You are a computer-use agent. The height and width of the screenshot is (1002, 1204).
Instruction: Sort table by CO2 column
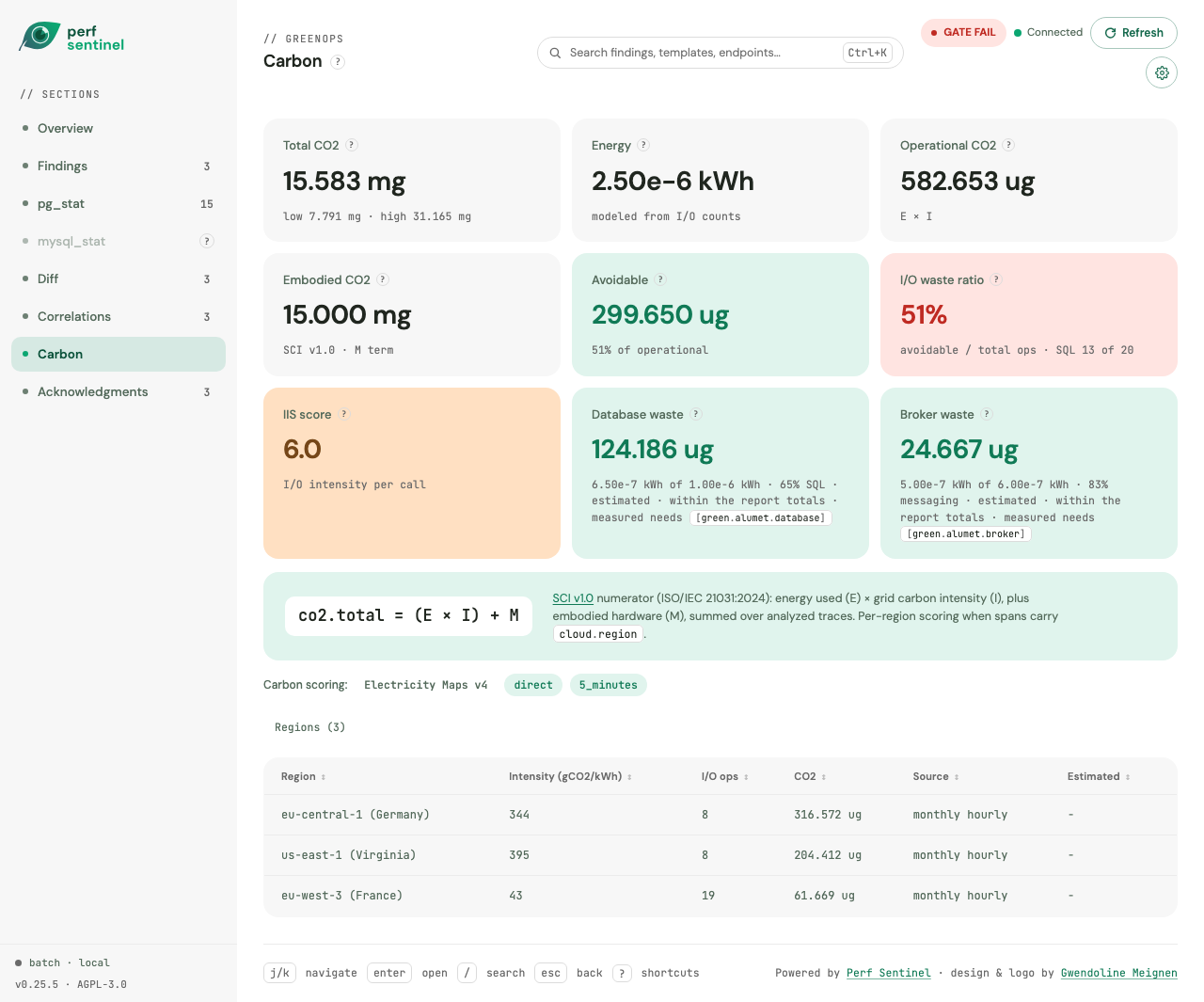[x=810, y=776]
